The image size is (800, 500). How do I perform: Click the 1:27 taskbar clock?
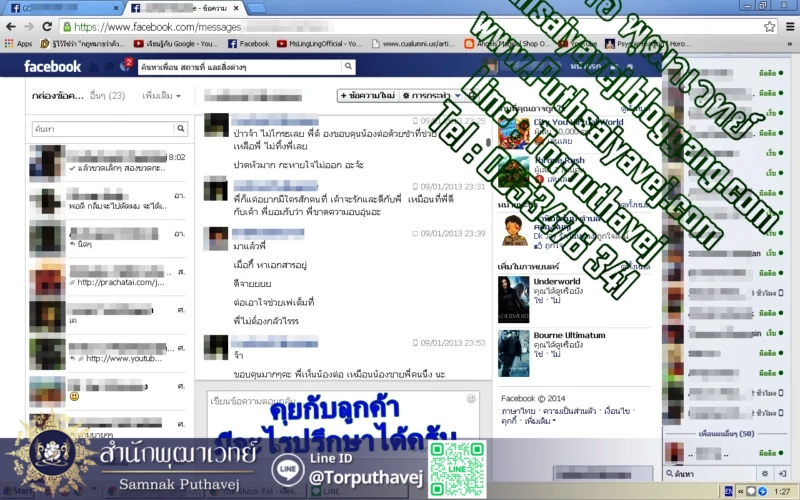point(782,491)
